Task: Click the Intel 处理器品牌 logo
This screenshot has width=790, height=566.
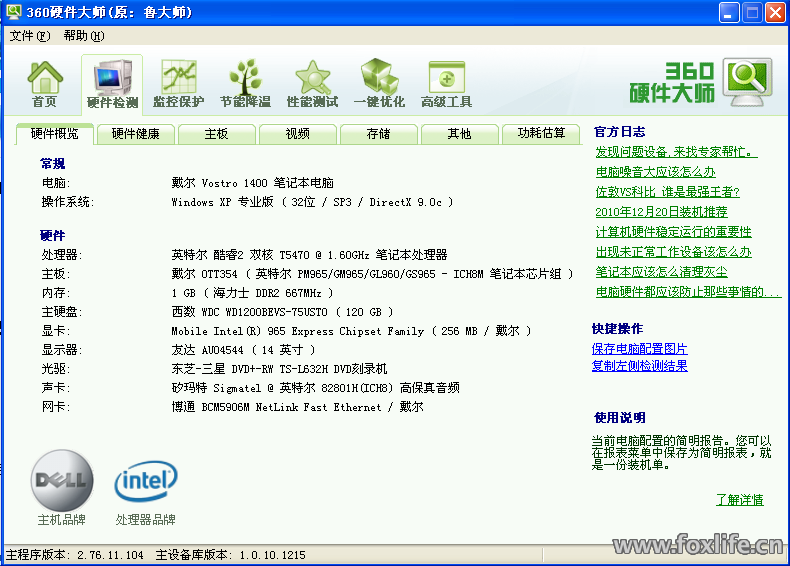Action: (x=146, y=482)
